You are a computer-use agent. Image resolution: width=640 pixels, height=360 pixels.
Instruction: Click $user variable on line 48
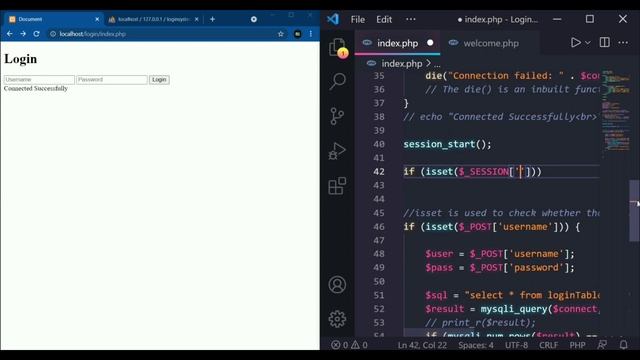[439, 254]
